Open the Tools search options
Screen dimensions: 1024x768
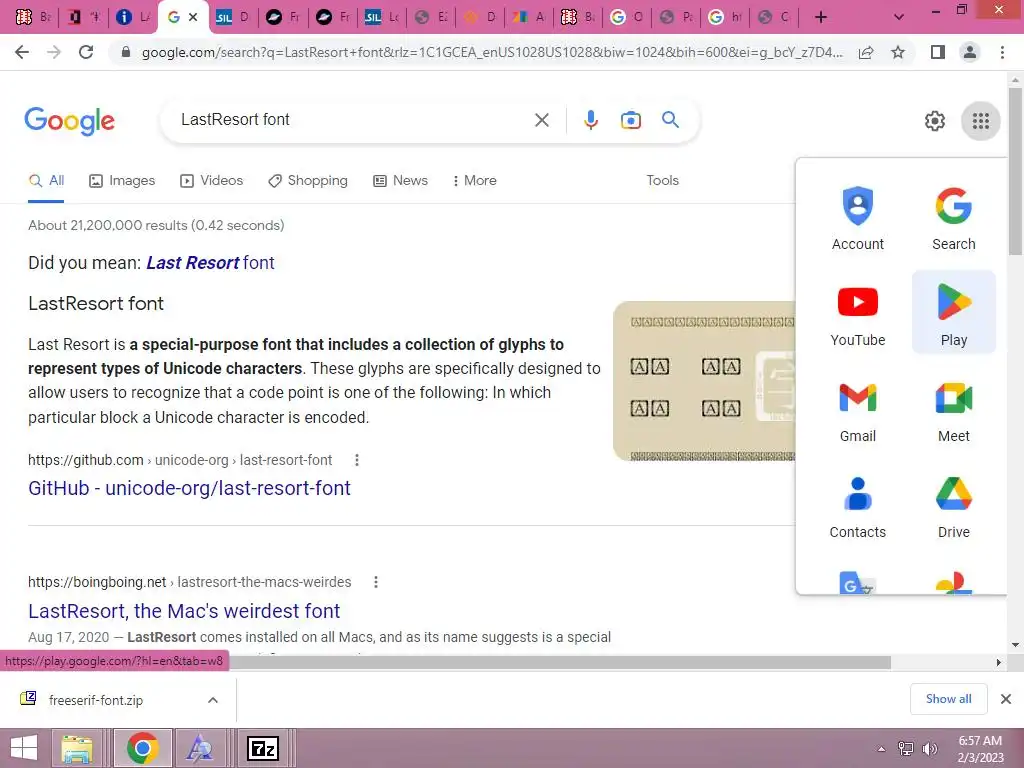point(662,181)
